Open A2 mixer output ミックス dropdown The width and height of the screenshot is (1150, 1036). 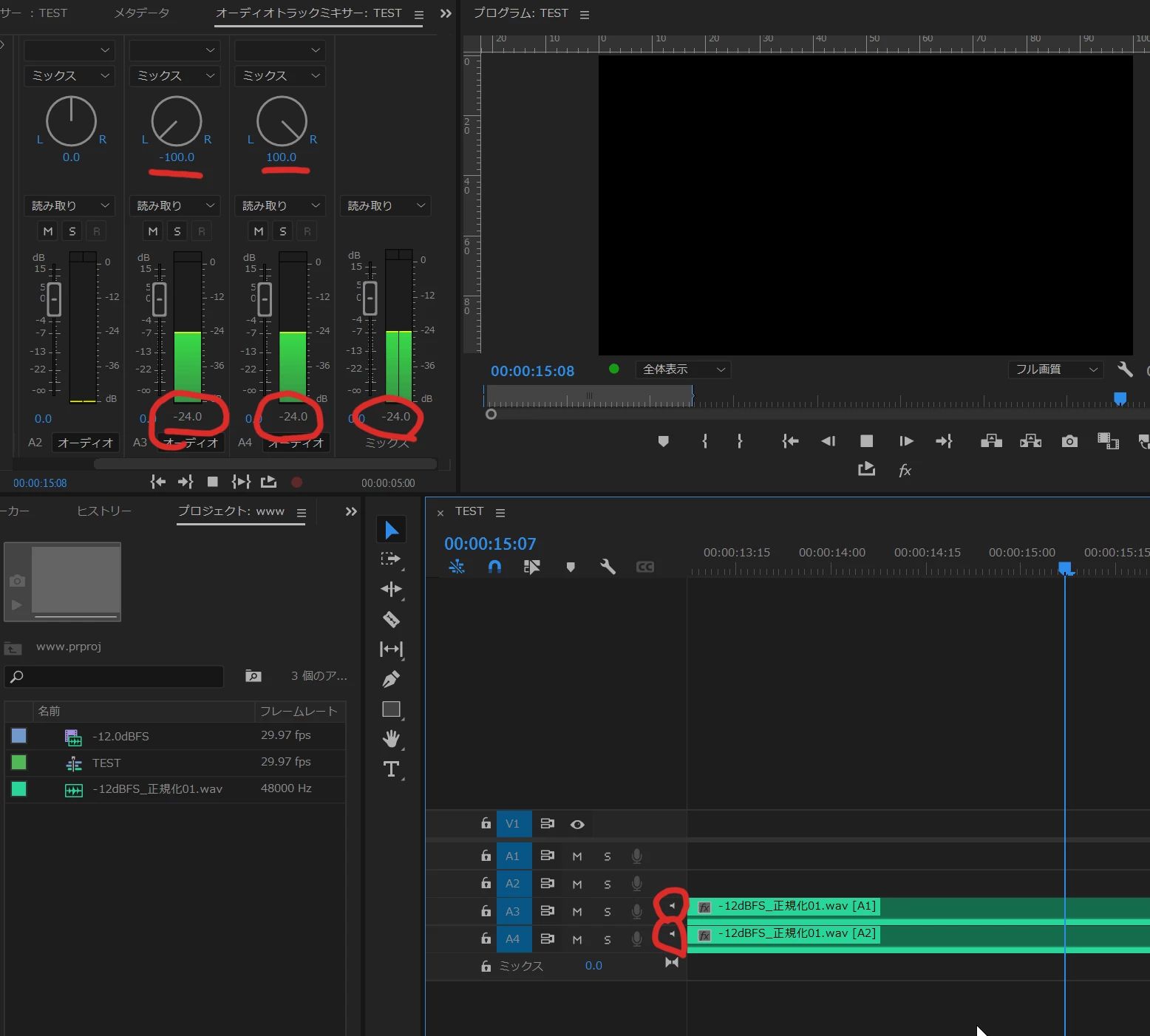coord(69,75)
